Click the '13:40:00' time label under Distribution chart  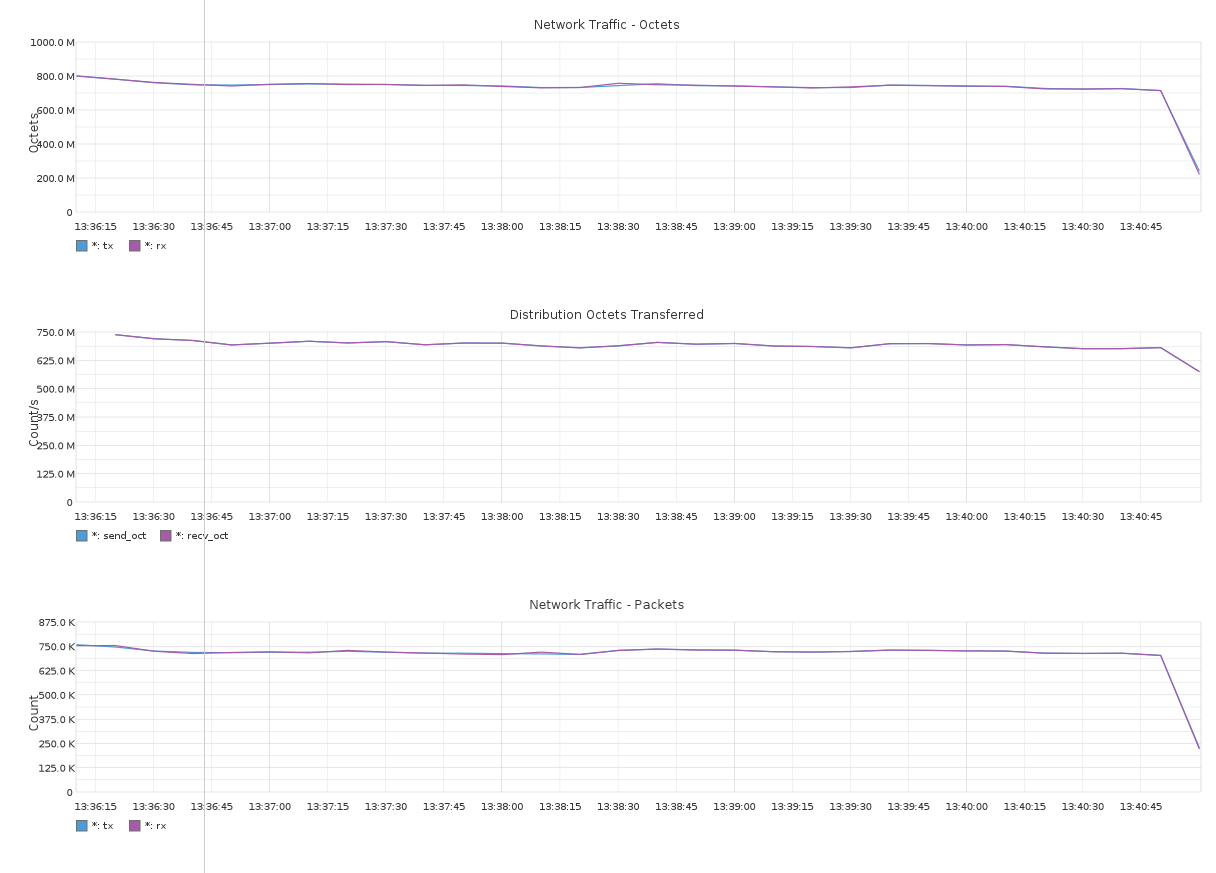point(967,517)
